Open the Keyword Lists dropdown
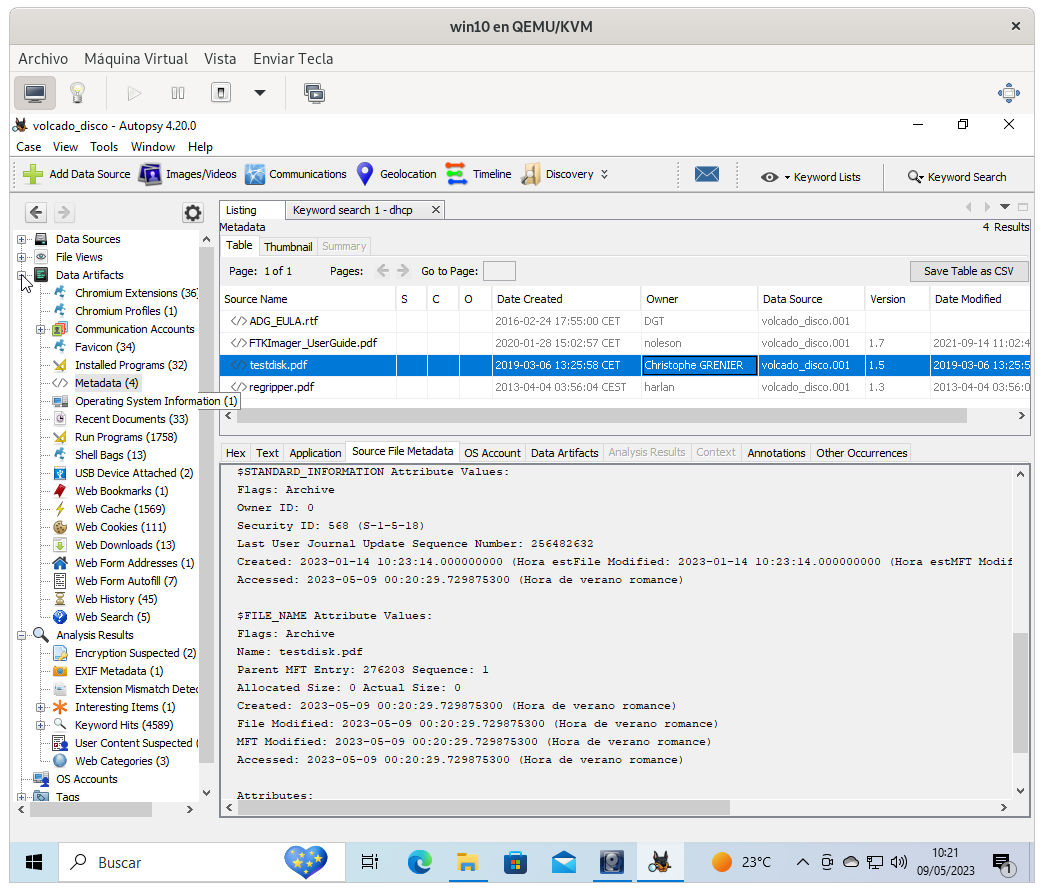The width and height of the screenshot is (1044, 892). [x=811, y=177]
